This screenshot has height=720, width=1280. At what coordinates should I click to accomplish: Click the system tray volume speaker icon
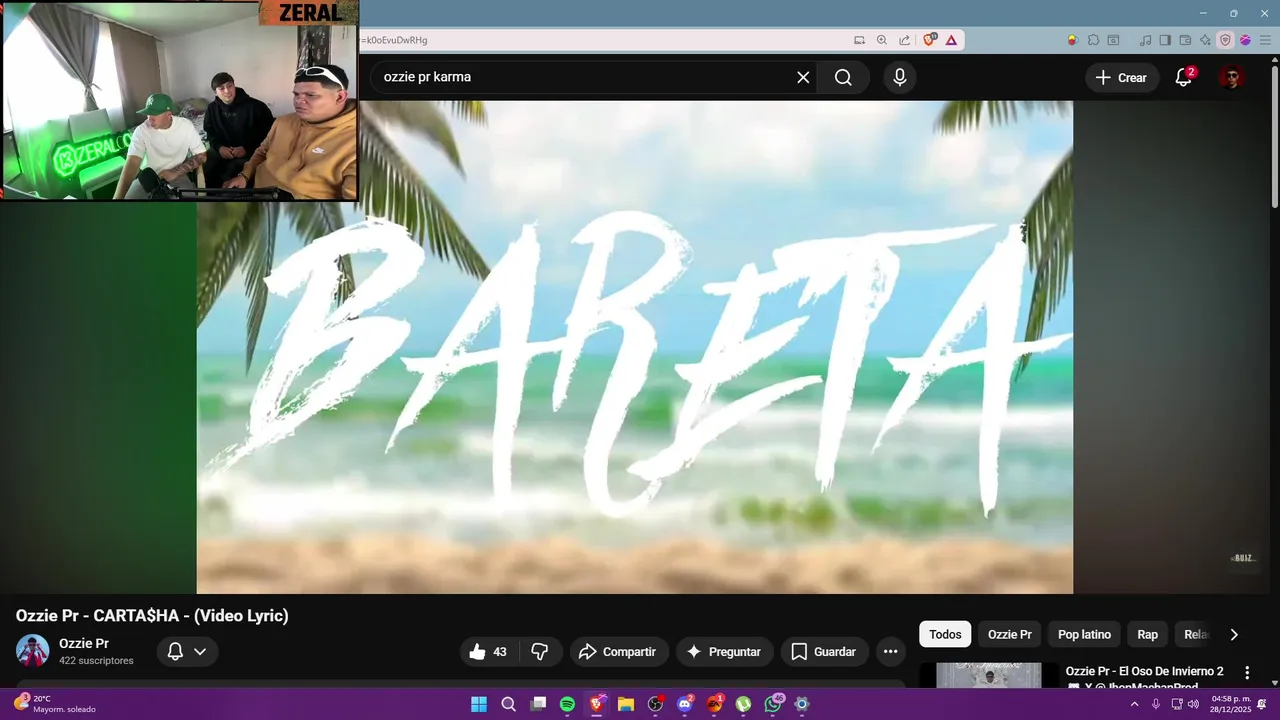point(1193,704)
